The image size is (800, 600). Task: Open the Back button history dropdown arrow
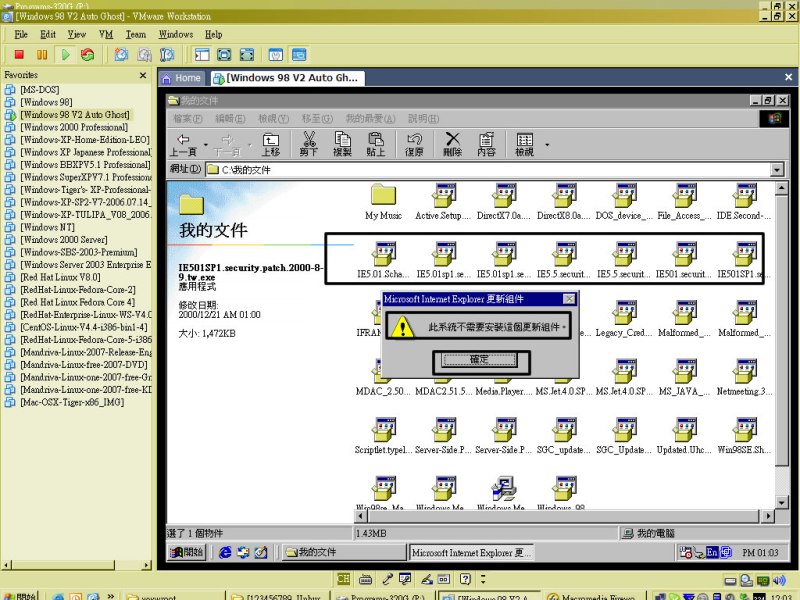tap(206, 145)
